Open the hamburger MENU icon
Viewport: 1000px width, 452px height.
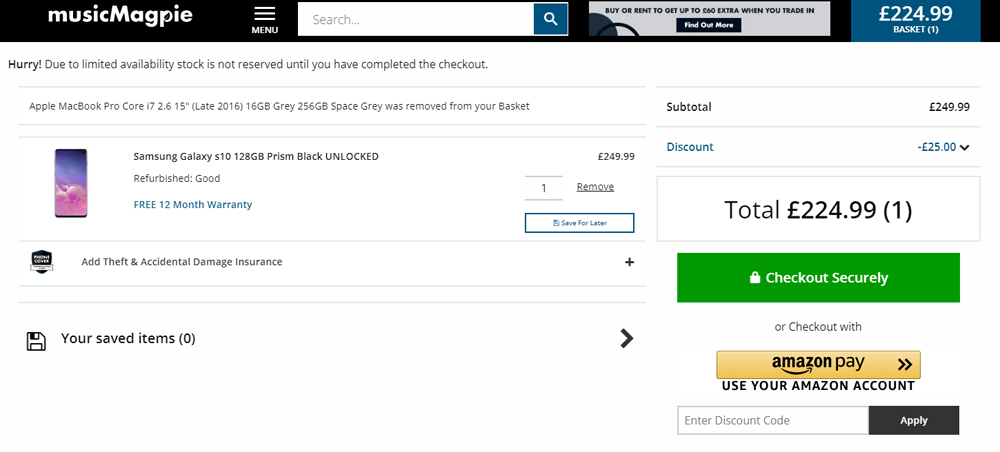click(265, 20)
